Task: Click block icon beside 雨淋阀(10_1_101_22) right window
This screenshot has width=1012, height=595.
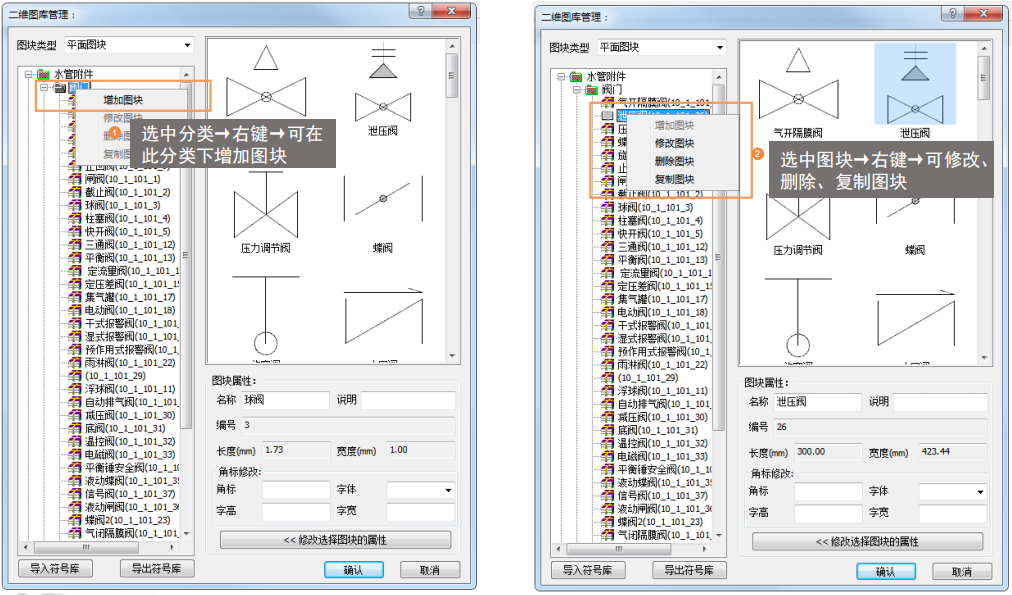Action: 607,365
